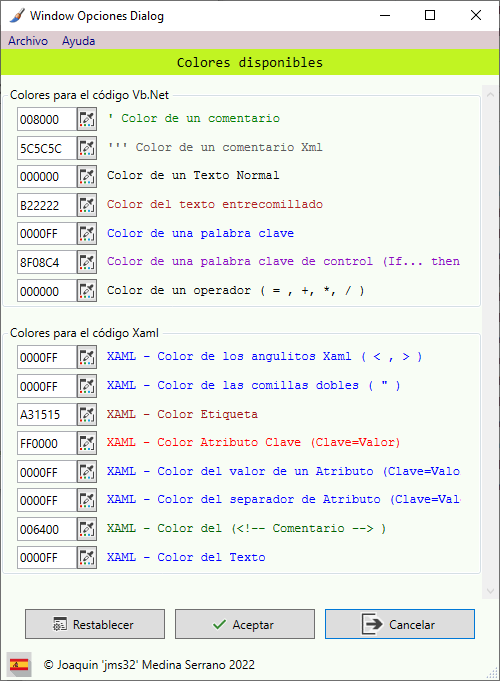Click the Cancelar button

[400, 624]
